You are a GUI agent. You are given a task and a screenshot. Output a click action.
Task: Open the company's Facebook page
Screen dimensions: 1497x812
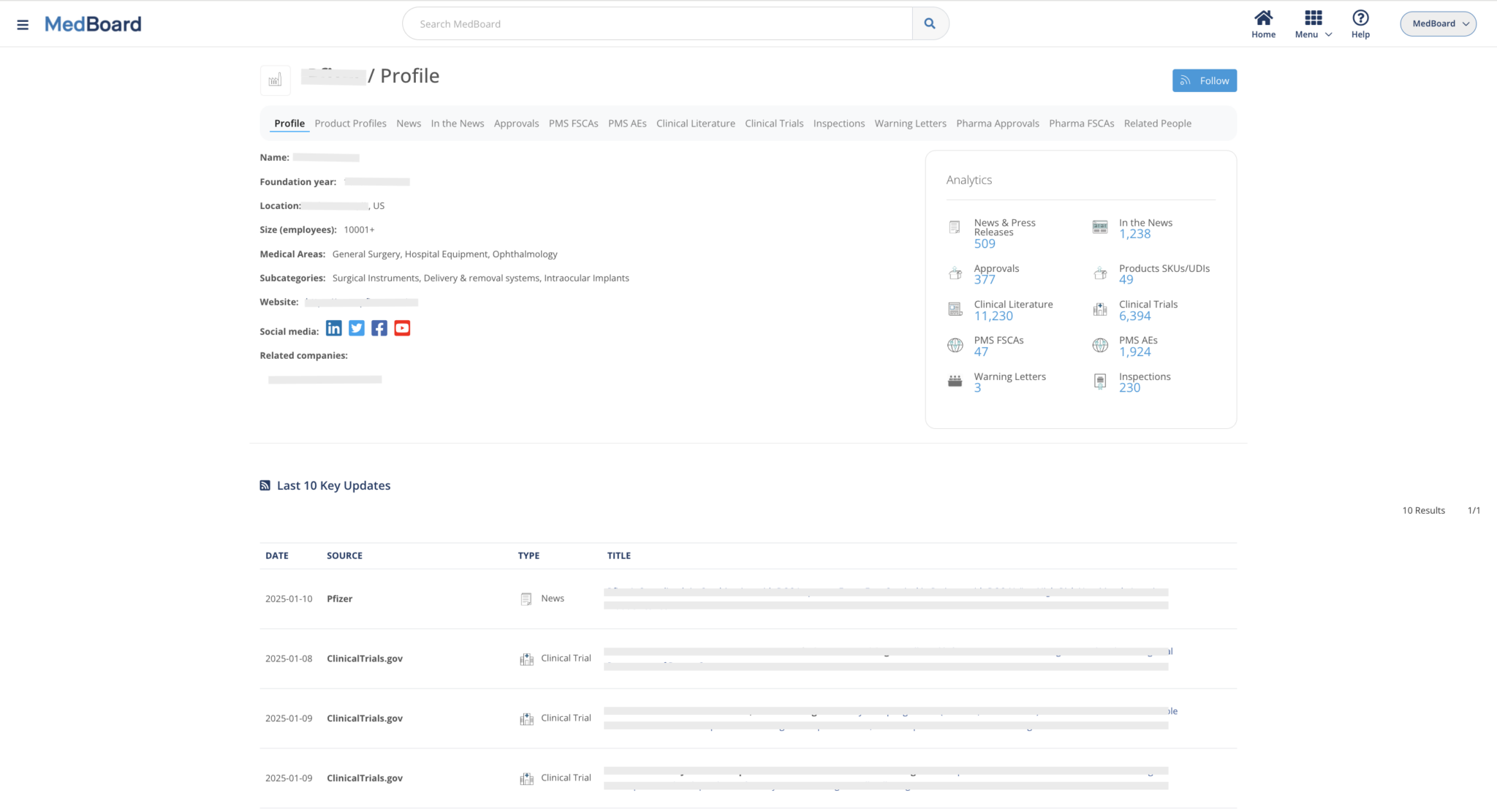click(x=379, y=328)
